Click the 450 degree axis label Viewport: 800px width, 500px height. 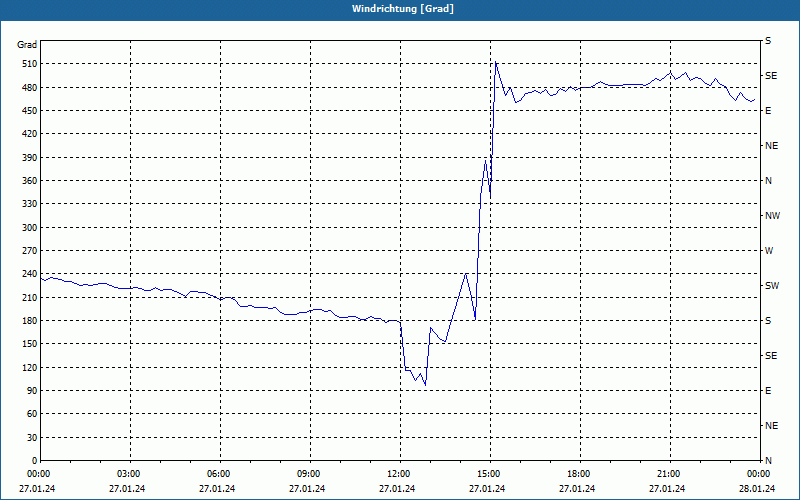click(x=31, y=111)
